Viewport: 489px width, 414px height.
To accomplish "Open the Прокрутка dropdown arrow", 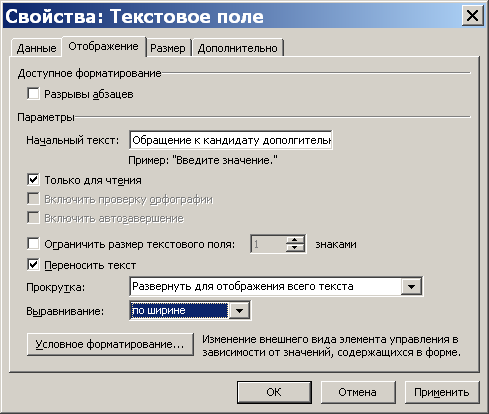I will [411, 286].
